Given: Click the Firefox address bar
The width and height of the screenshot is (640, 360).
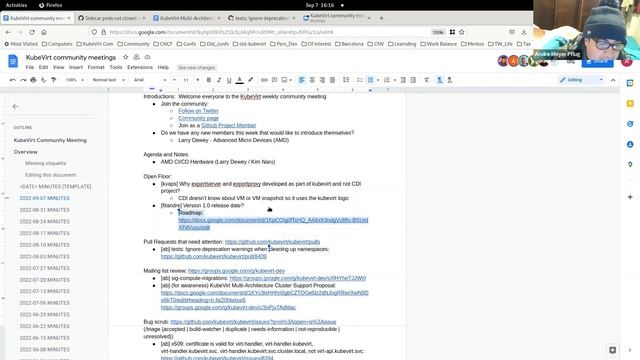Looking at the screenshot, I should (x=261, y=32).
